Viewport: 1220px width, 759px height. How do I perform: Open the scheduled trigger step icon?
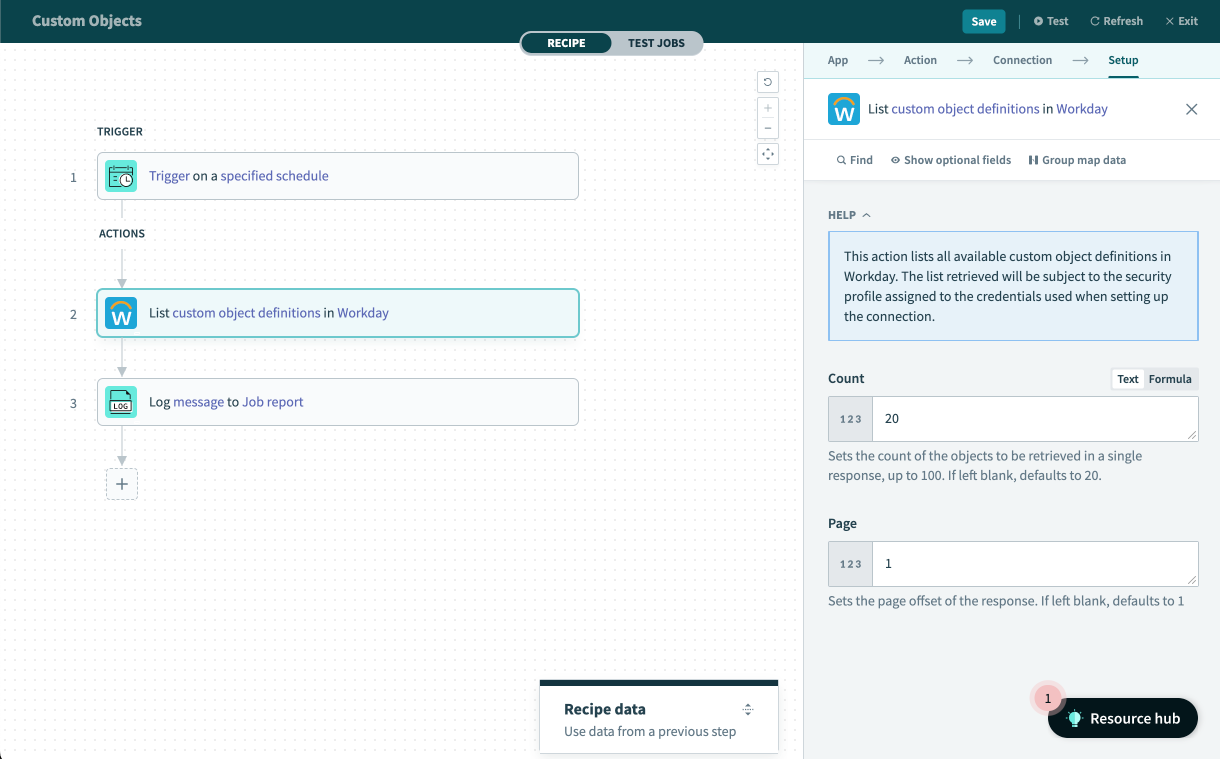[x=122, y=176]
